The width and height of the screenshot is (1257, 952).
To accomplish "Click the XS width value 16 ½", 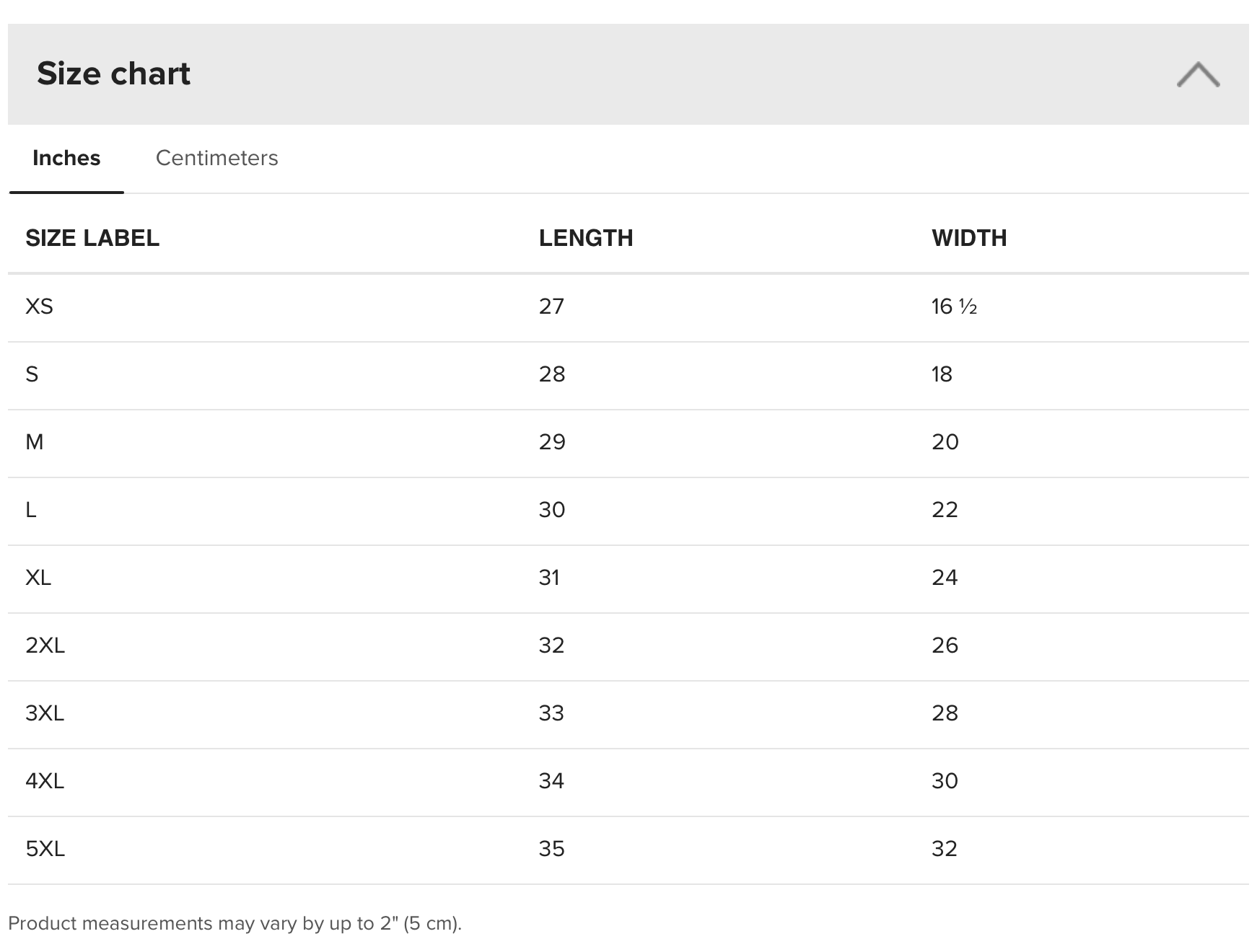I will [954, 307].
